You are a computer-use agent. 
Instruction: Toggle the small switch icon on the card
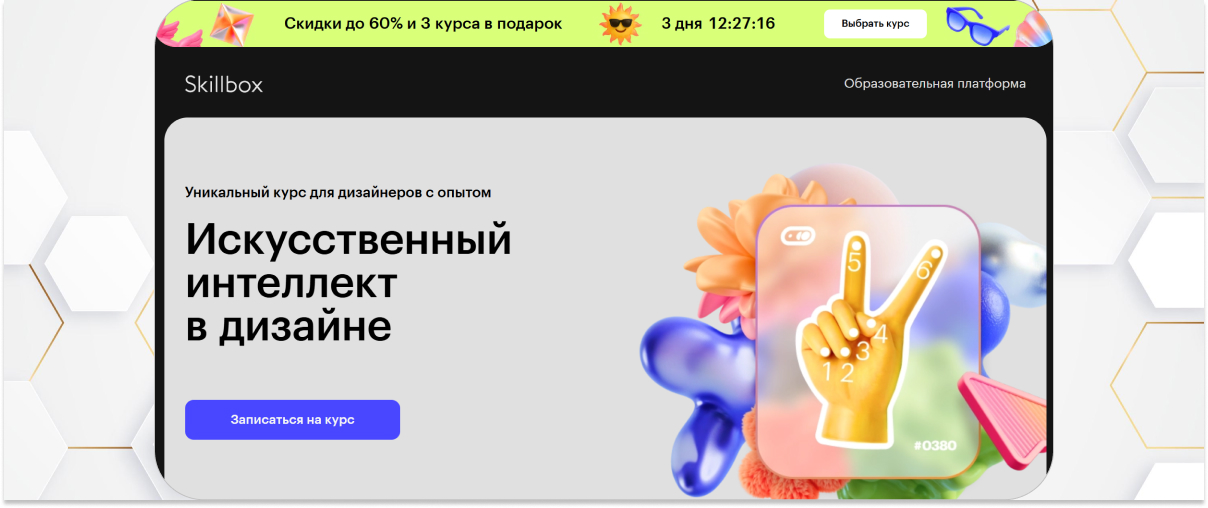(798, 236)
